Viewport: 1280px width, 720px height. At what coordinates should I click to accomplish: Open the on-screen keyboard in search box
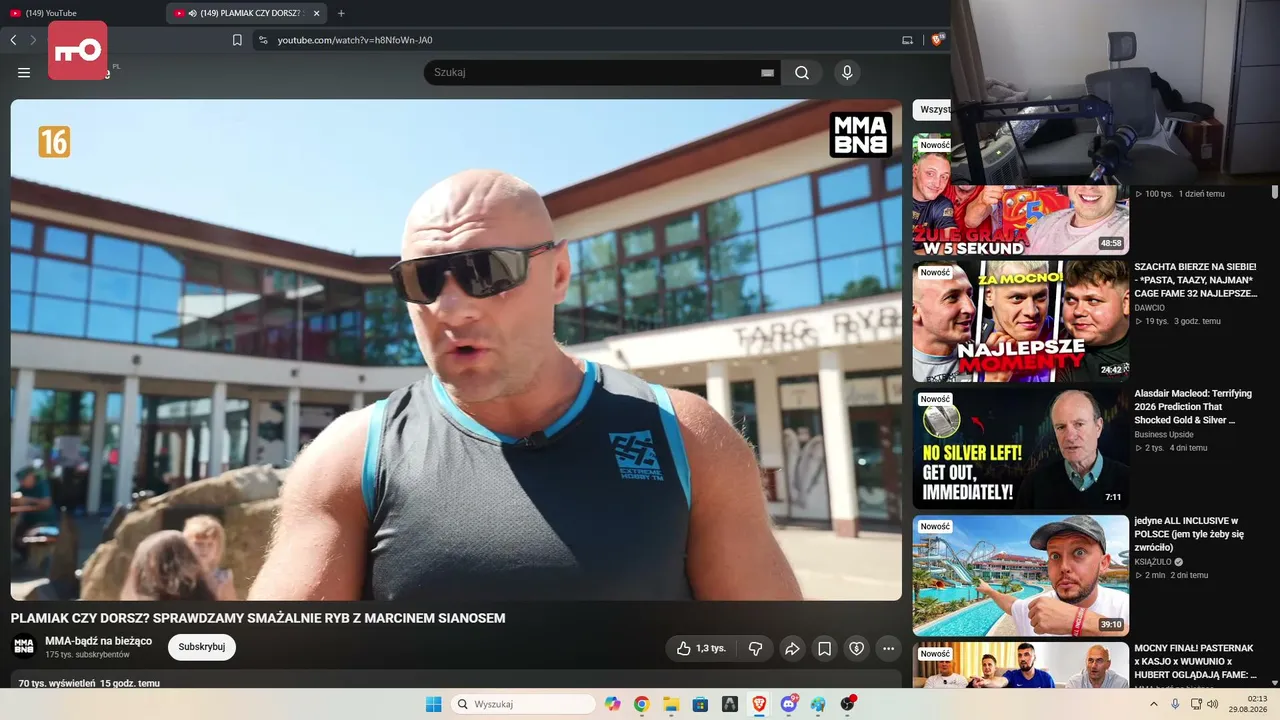[x=768, y=72]
